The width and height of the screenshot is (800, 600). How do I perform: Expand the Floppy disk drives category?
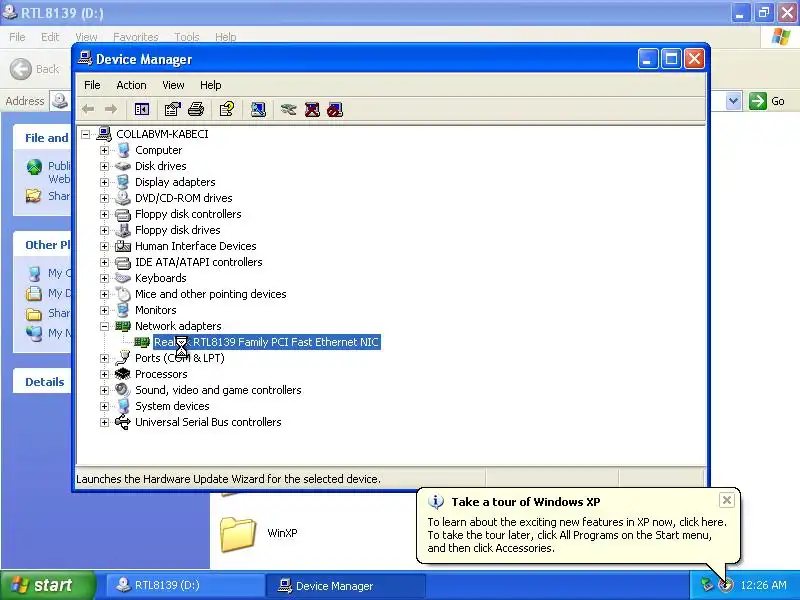[104, 230]
